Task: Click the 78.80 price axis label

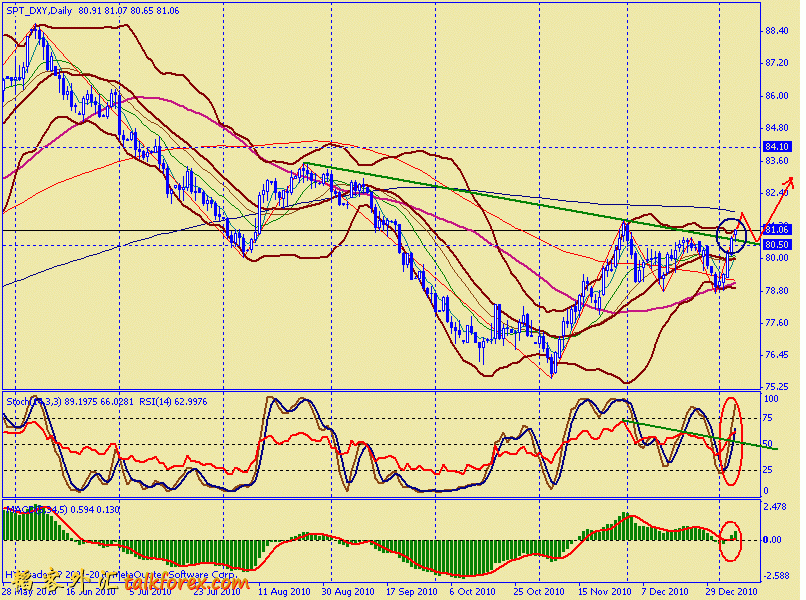Action: pyautogui.click(x=776, y=290)
